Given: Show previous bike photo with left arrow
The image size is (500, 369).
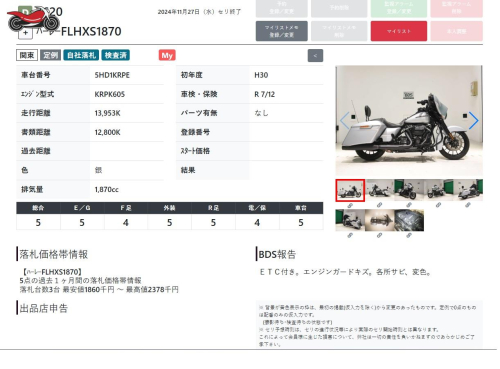Looking at the screenshot, I should pyautogui.click(x=345, y=121).
